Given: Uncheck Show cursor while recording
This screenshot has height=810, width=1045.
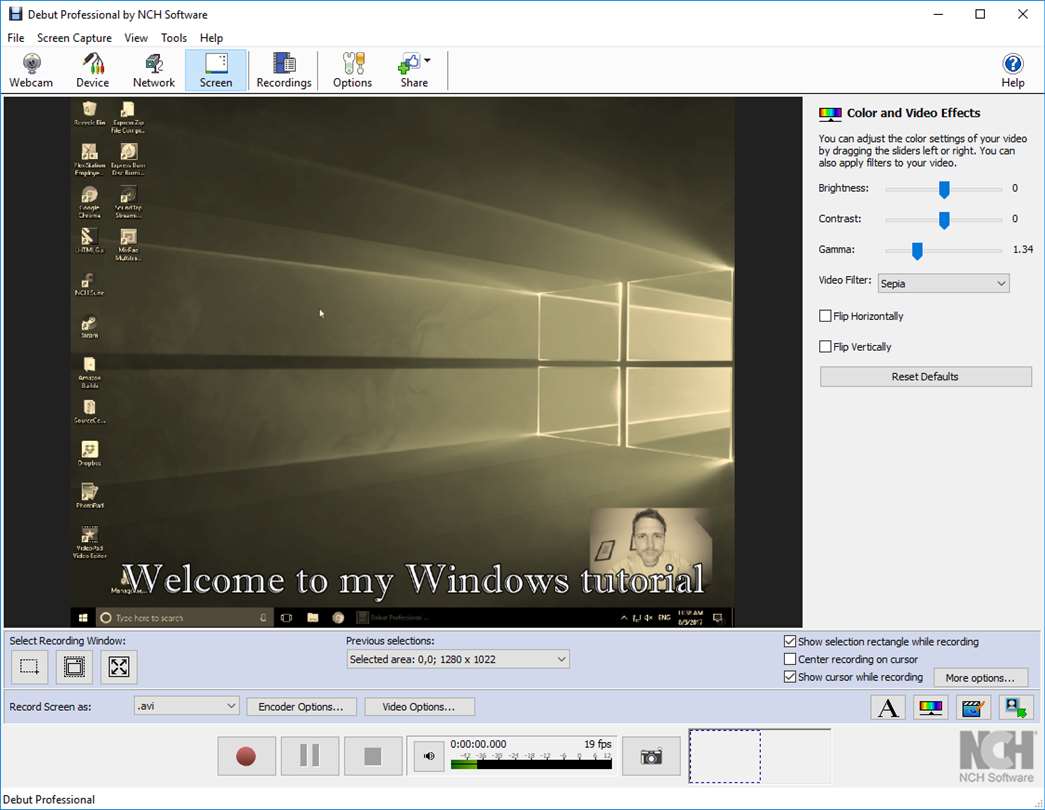Looking at the screenshot, I should [x=790, y=677].
